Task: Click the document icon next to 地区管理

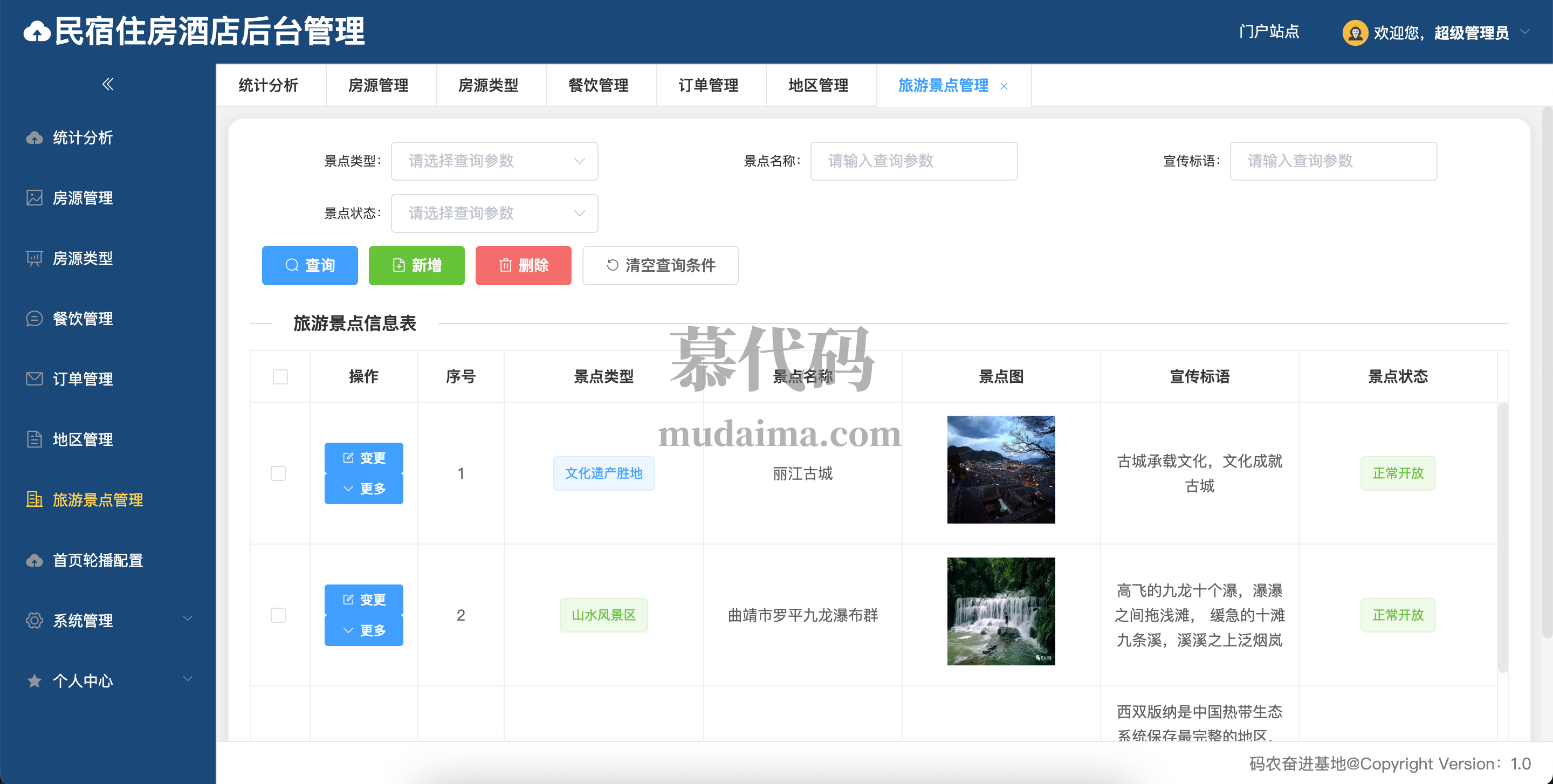Action: click(35, 439)
